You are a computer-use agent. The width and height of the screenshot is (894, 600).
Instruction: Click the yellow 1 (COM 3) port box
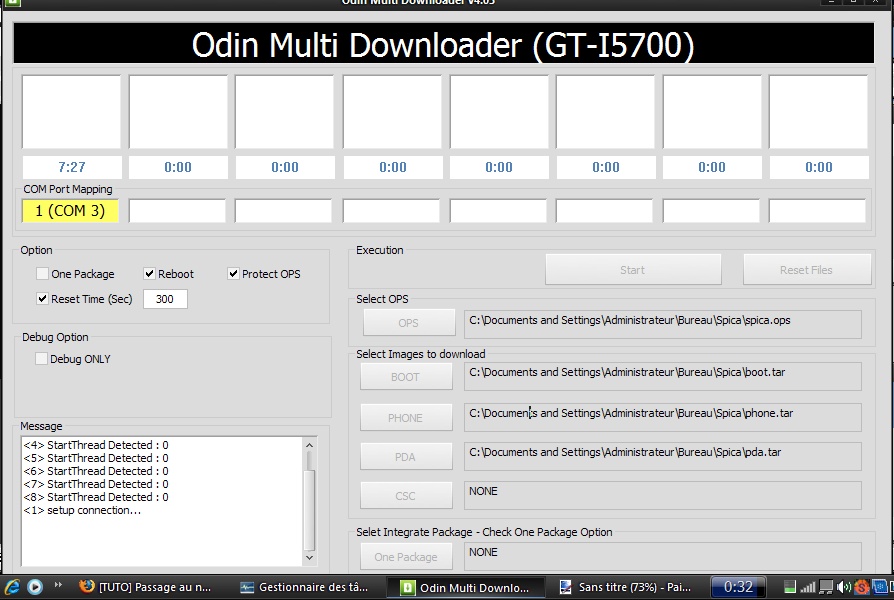tap(70, 211)
